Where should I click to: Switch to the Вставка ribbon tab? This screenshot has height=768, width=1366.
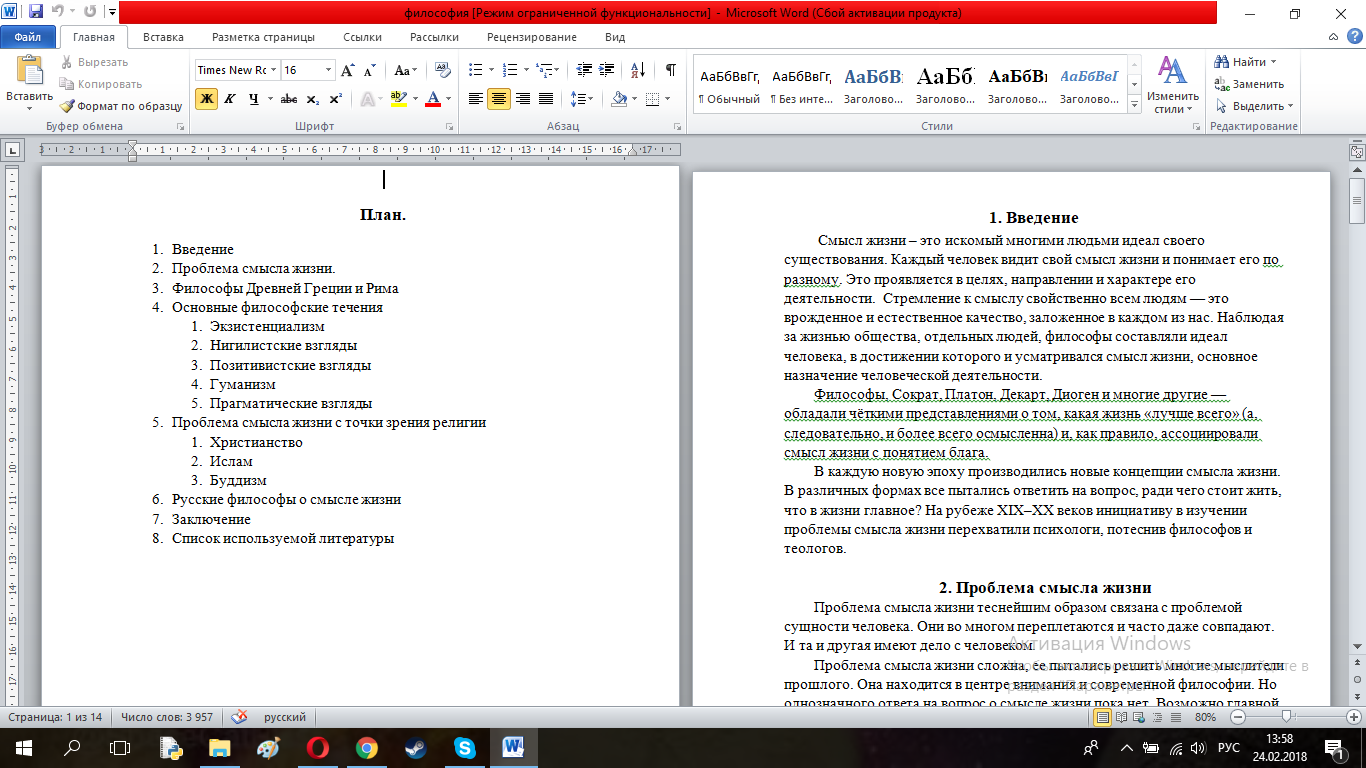pos(163,37)
